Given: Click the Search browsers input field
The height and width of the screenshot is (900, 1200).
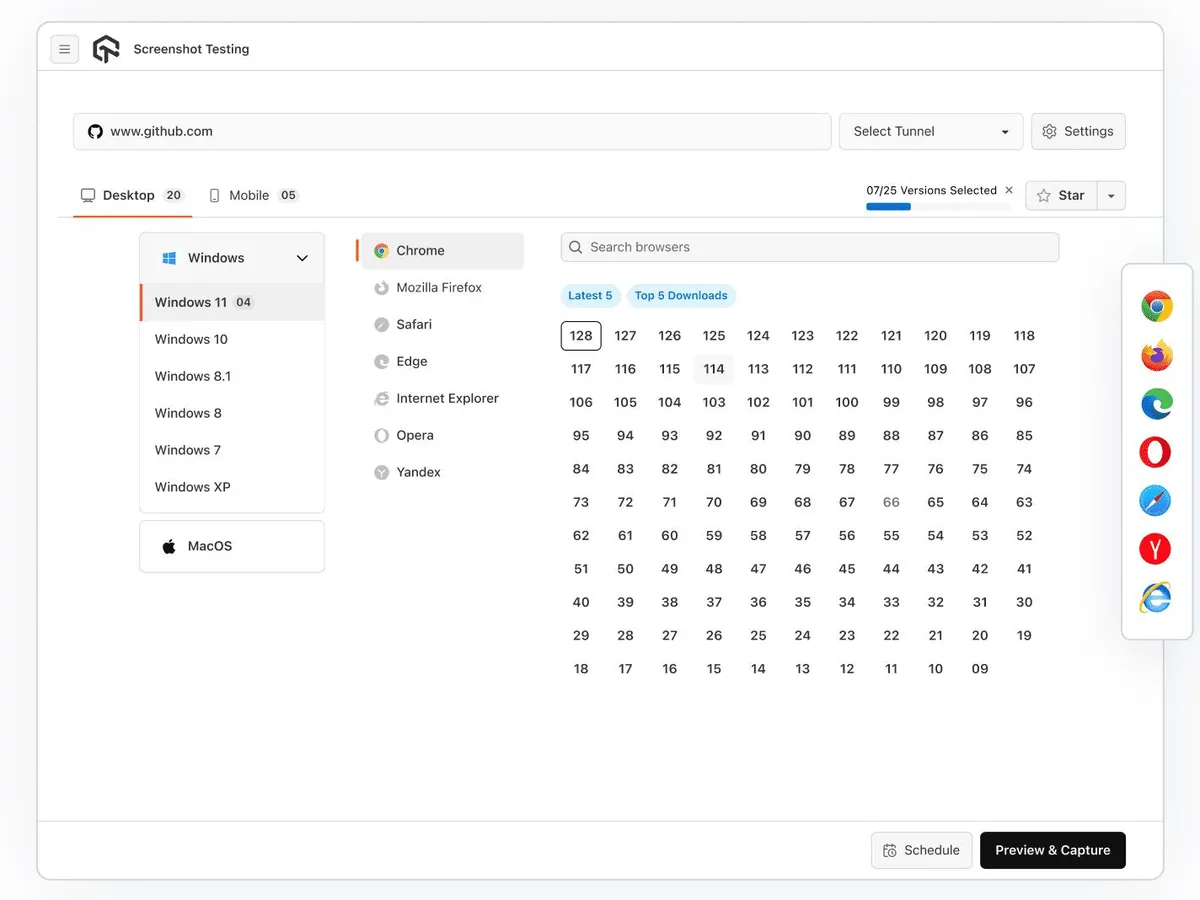Looking at the screenshot, I should click(810, 247).
